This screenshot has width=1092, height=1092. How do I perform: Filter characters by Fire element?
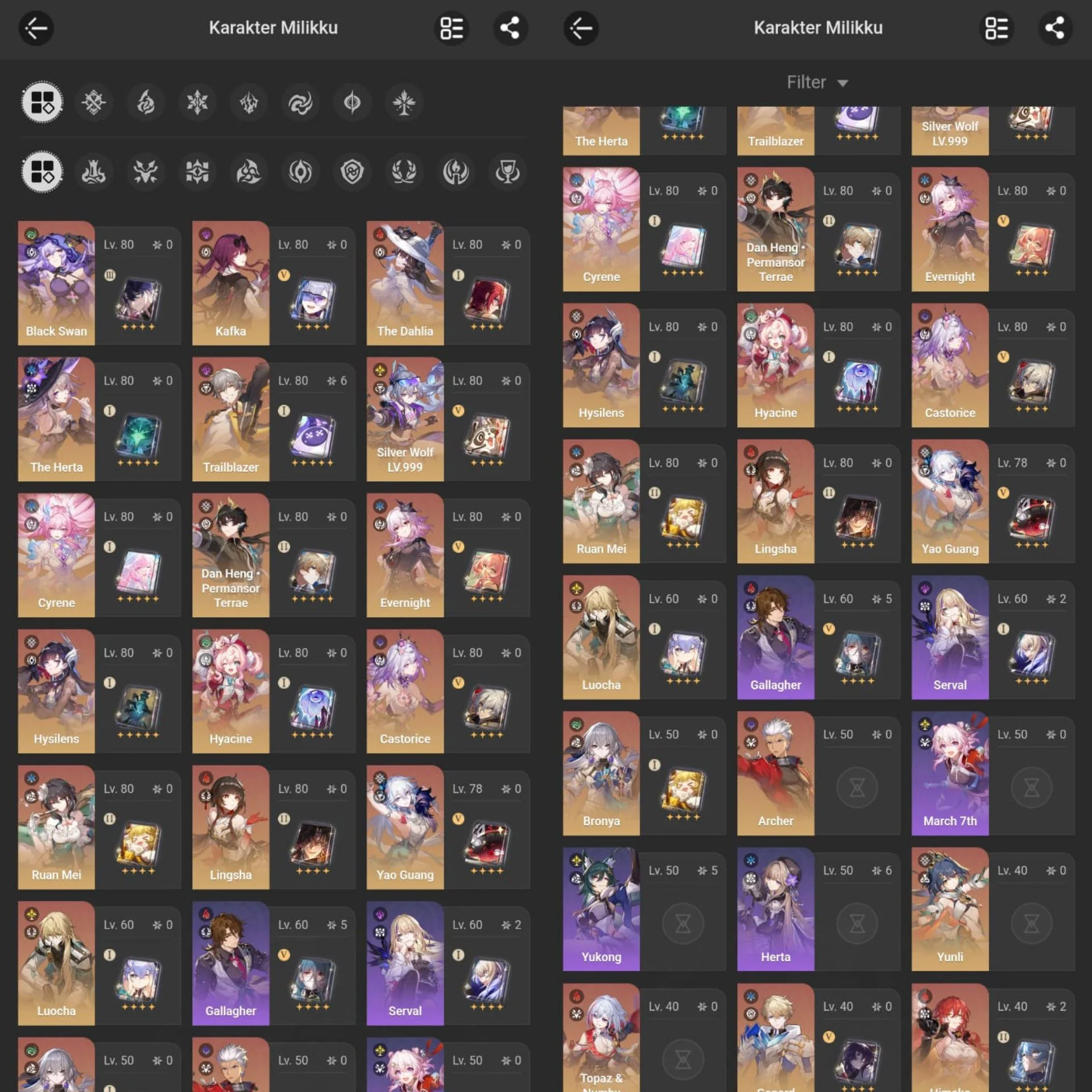pyautogui.click(x=146, y=102)
